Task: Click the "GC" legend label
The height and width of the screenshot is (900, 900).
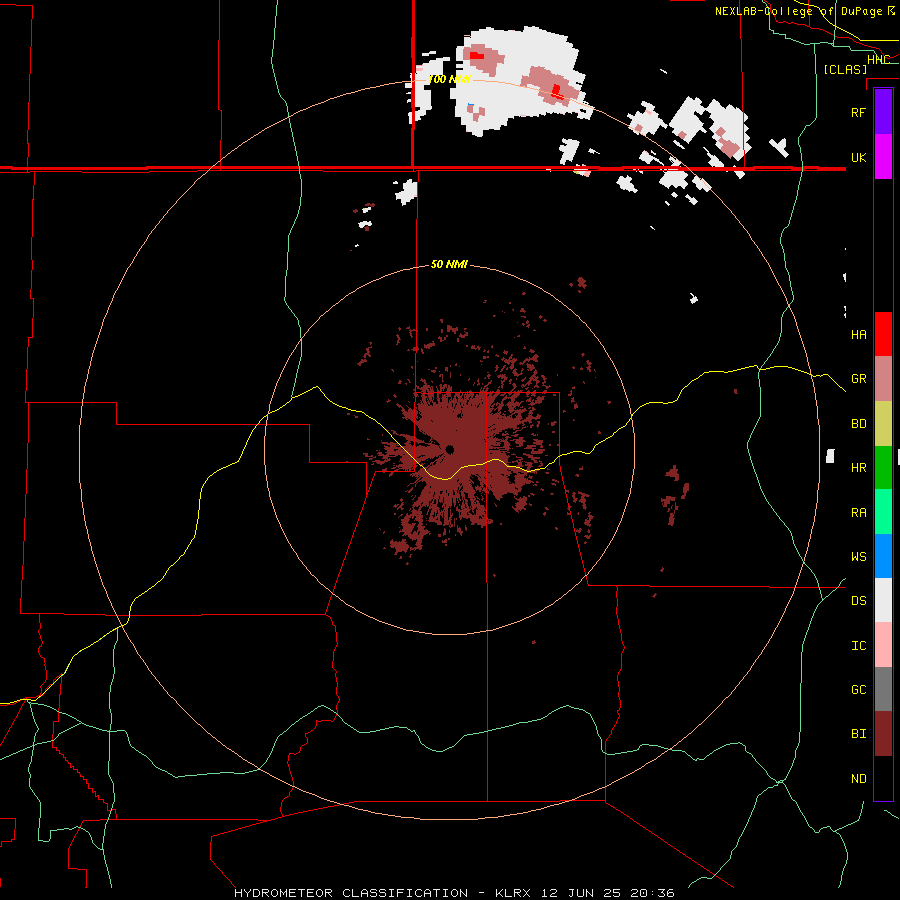Action: (x=858, y=689)
